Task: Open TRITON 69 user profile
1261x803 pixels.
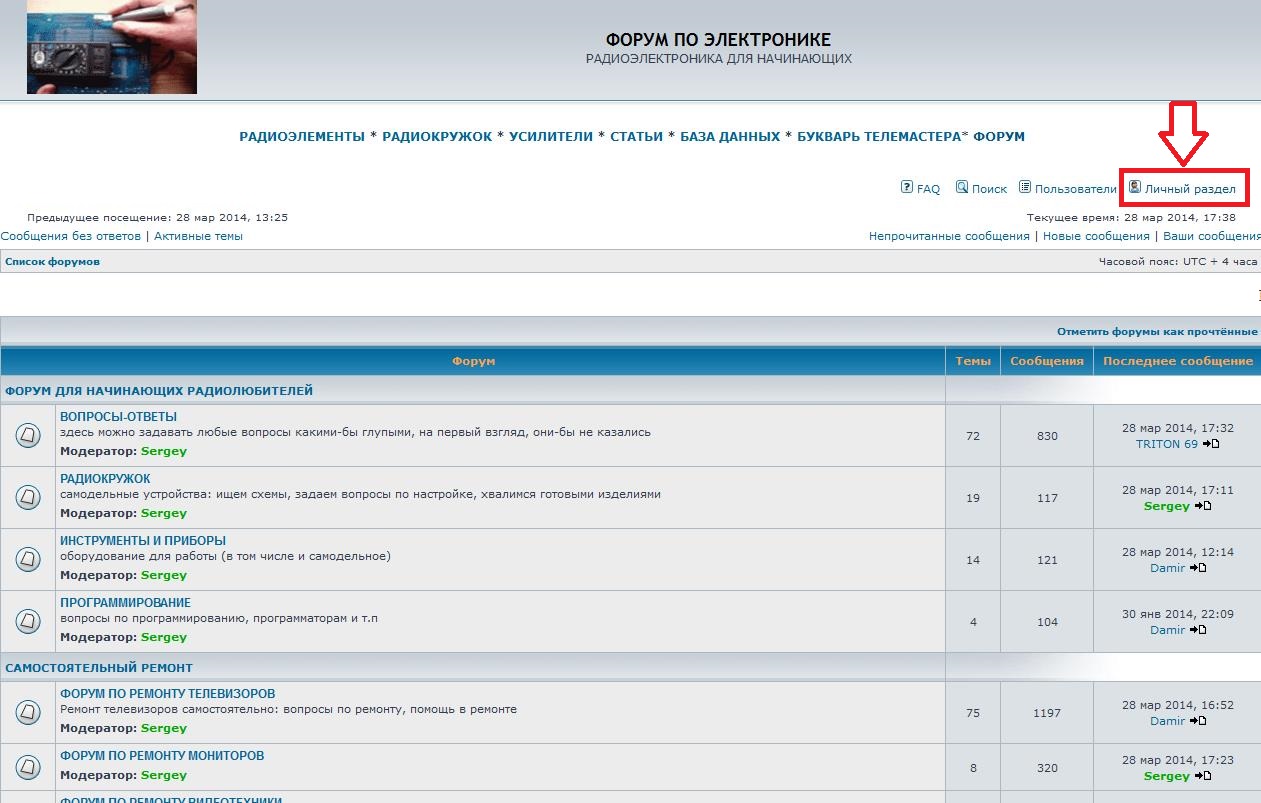Action: pyautogui.click(x=1166, y=444)
